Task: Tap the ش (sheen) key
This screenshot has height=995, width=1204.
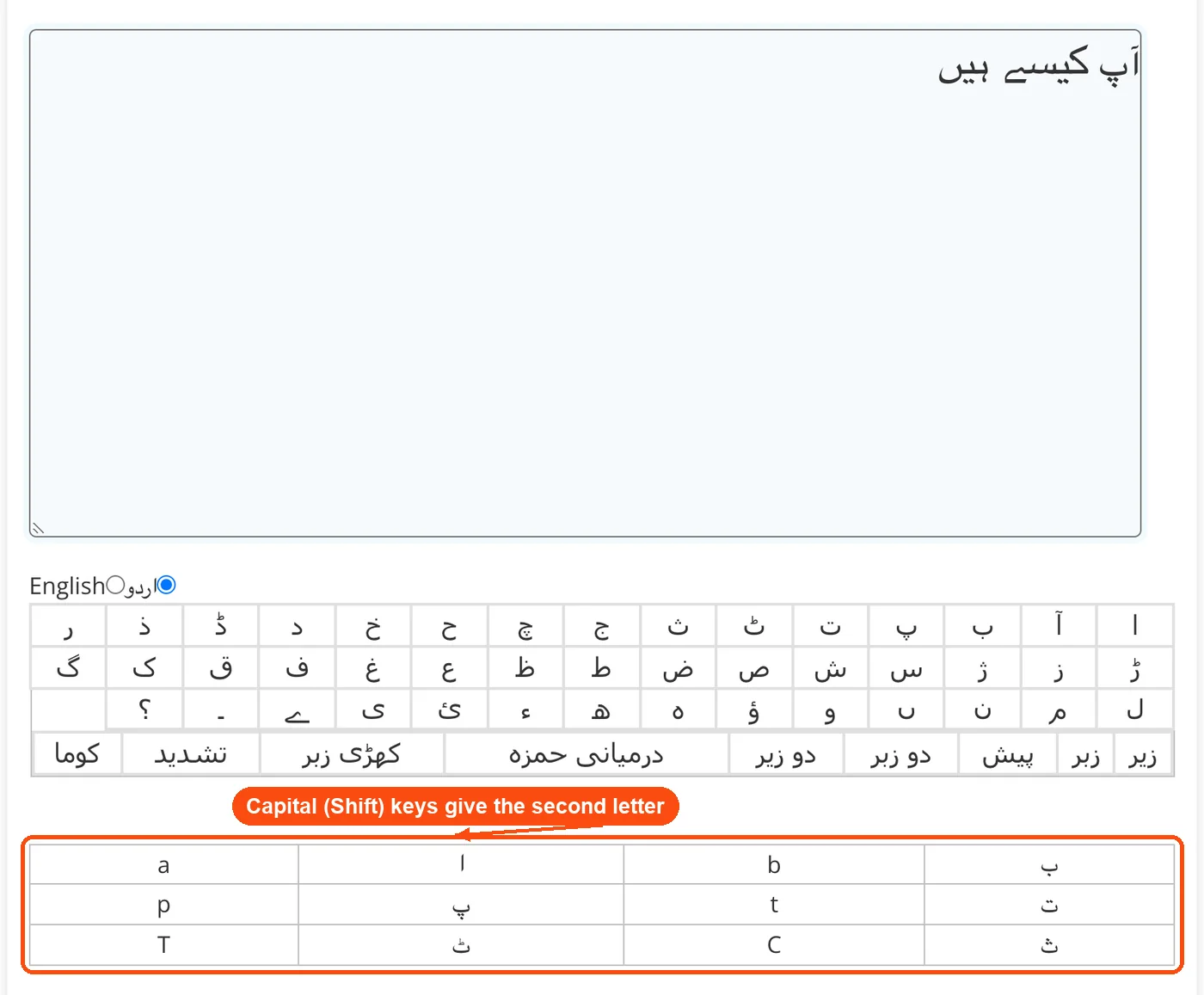Action: pyautogui.click(x=830, y=668)
